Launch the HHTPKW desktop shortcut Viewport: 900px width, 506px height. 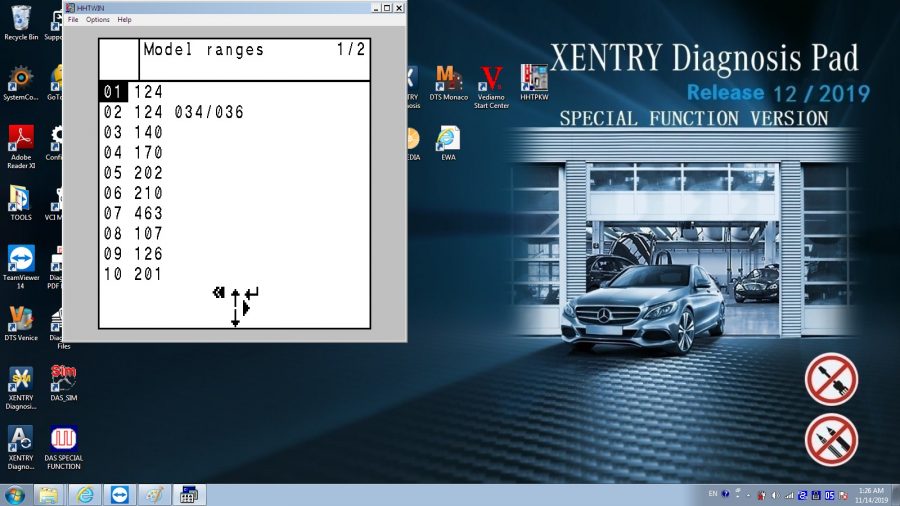(534, 83)
